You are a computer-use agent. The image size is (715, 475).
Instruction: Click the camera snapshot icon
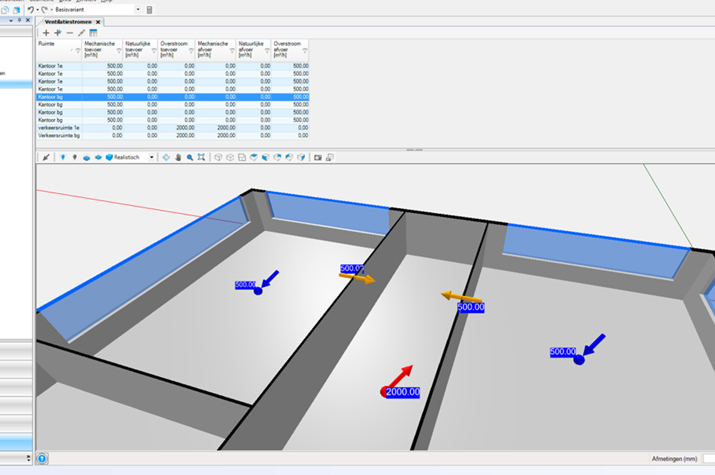tap(318, 157)
